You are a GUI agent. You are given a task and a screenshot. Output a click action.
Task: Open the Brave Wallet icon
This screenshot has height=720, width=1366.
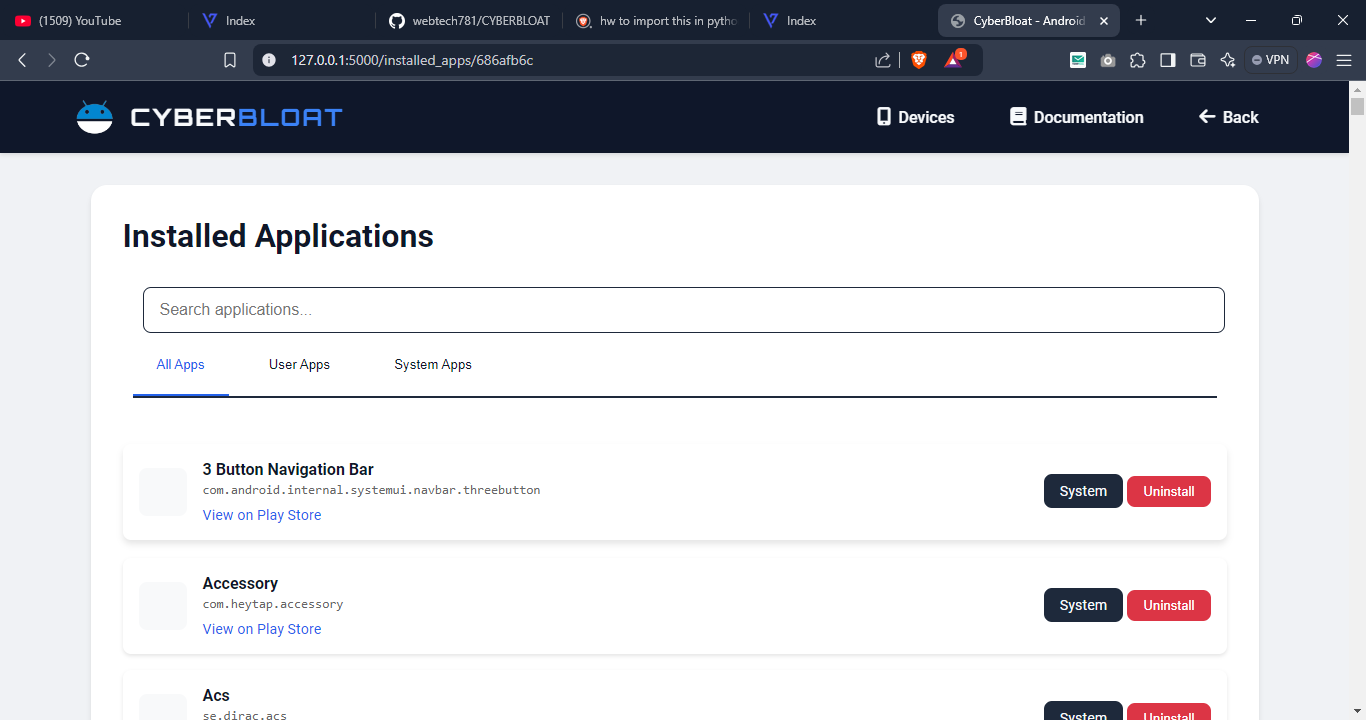pos(1197,60)
